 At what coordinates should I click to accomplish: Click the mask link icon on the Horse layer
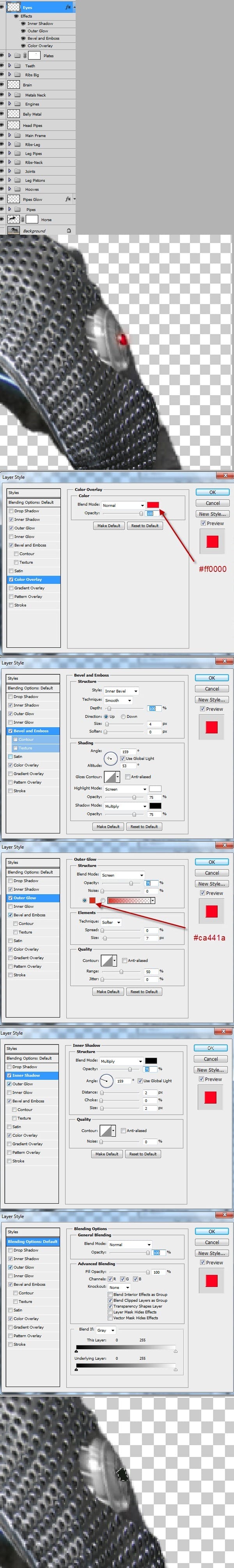click(23, 219)
